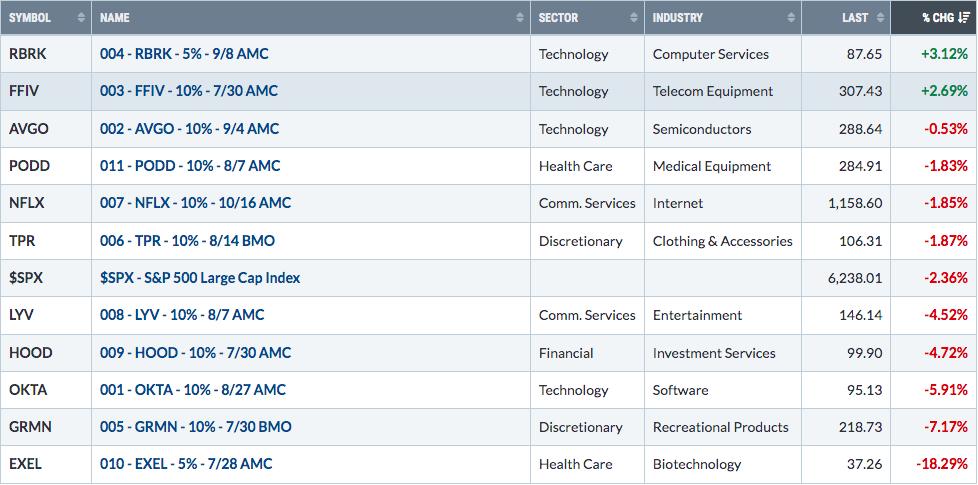
Task: Click the SECTOR column header label
Action: [x=558, y=18]
